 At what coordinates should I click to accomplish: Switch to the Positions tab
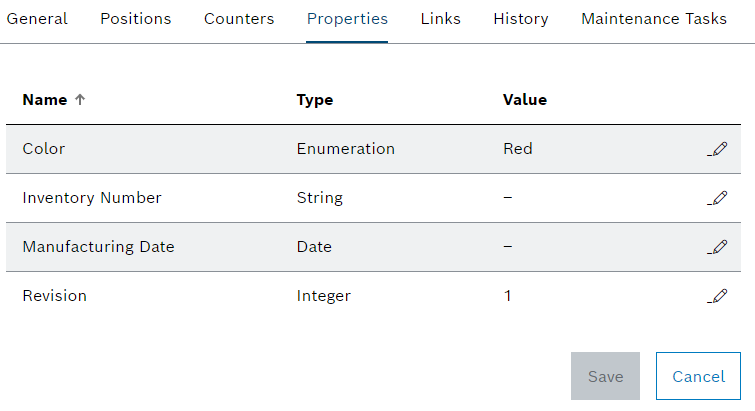[136, 19]
